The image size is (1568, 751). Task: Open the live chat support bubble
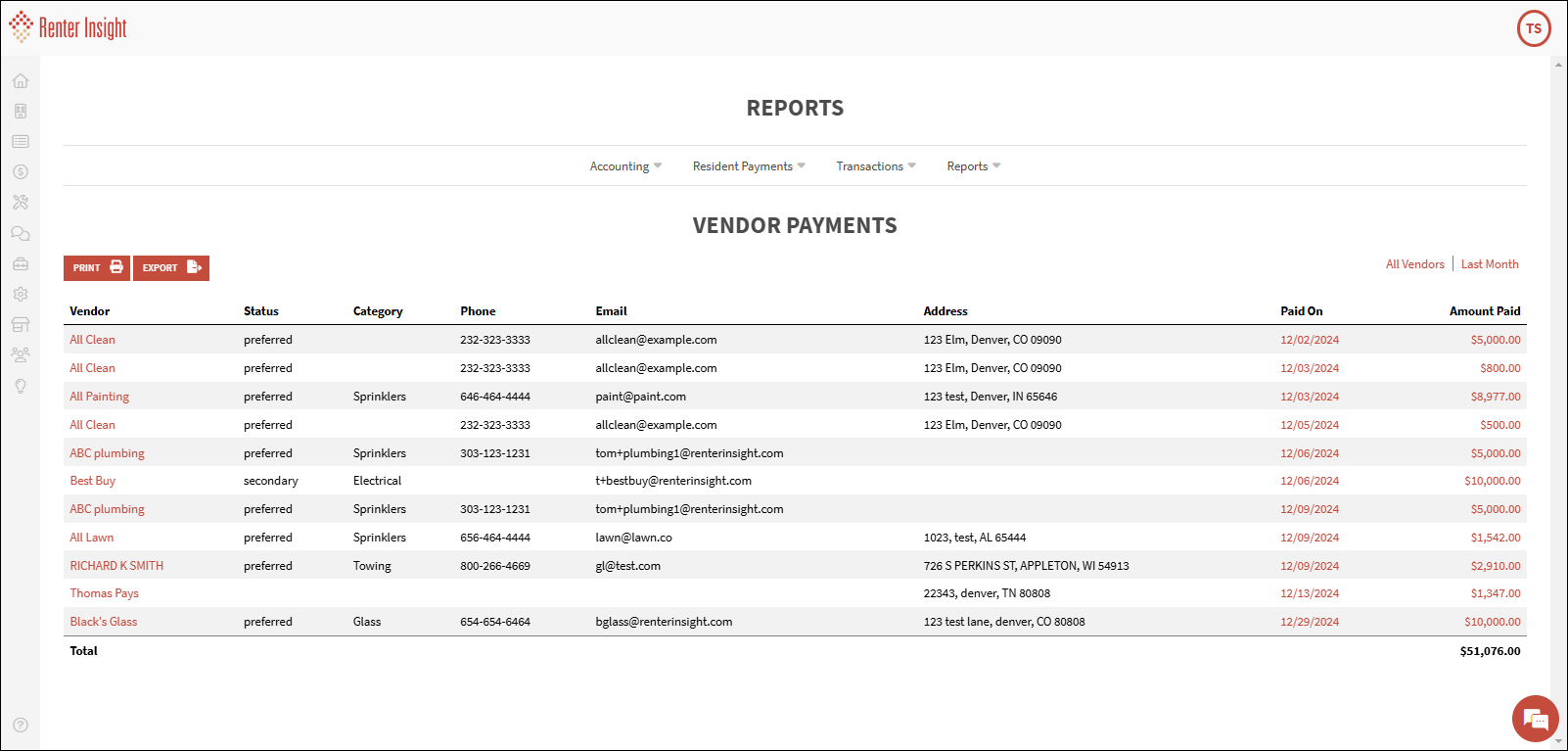tap(1535, 720)
